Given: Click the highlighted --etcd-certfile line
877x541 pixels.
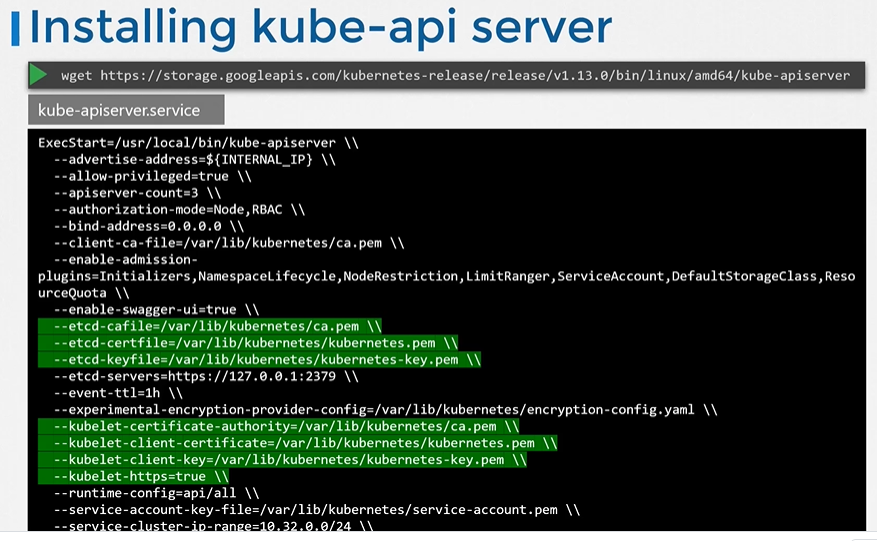Looking at the screenshot, I should tap(247, 343).
